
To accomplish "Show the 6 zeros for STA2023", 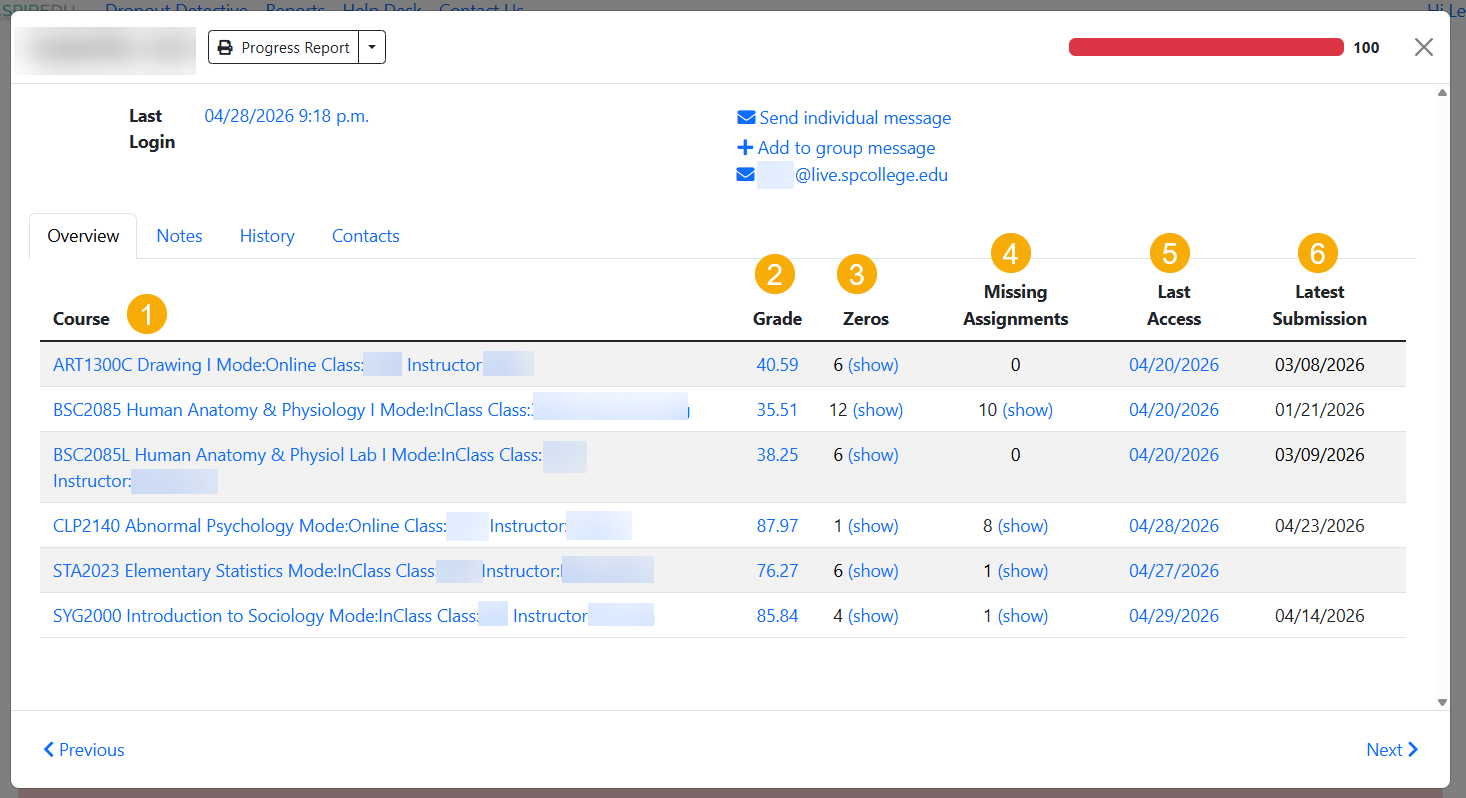I will pos(873,571).
